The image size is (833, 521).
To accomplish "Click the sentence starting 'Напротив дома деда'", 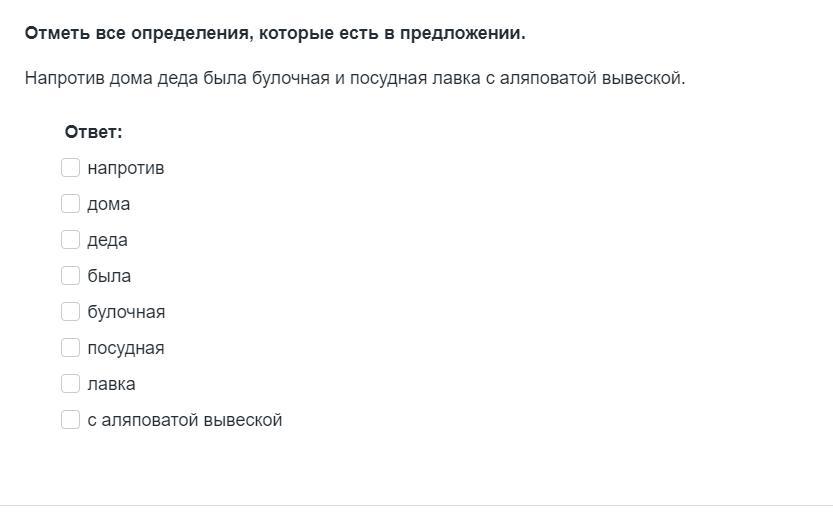I will click(x=354, y=78).
